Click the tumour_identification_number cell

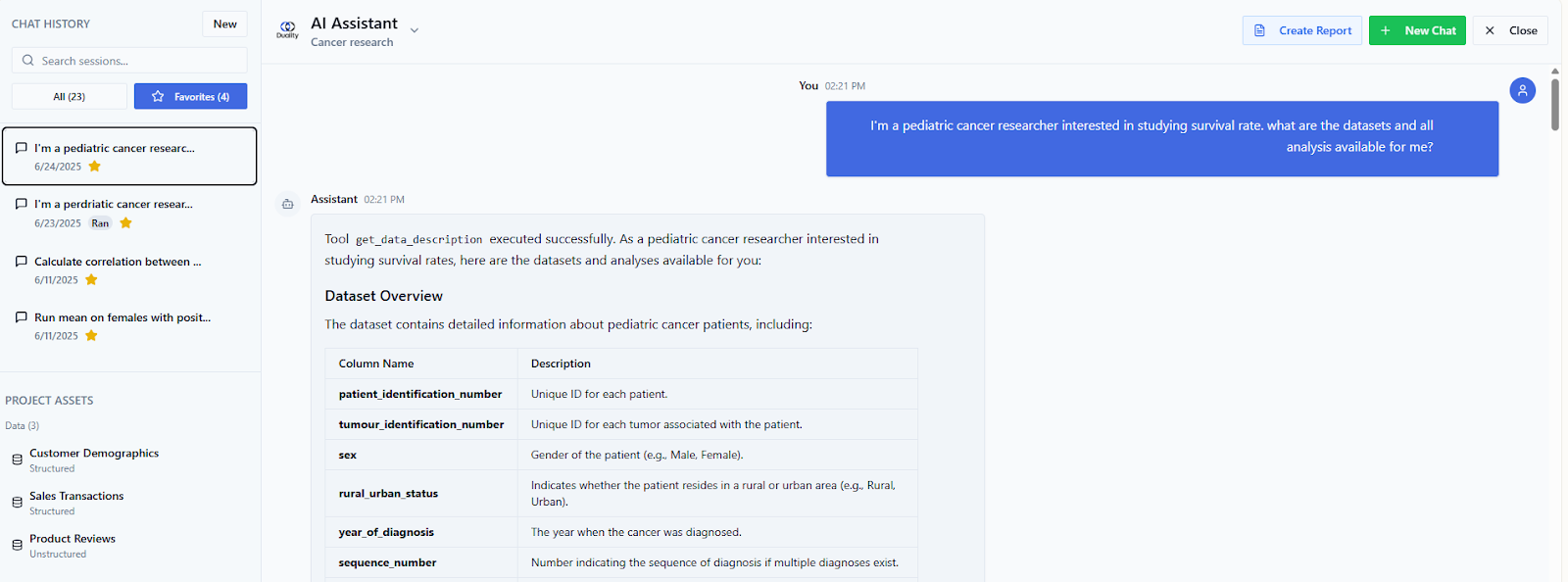tap(421, 424)
